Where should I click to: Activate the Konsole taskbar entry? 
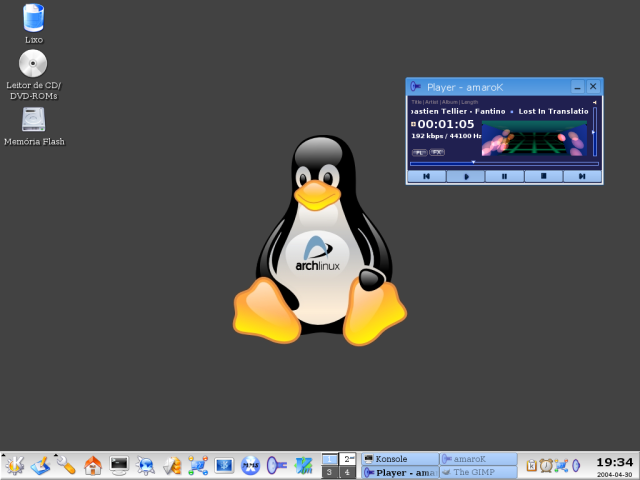(400, 459)
